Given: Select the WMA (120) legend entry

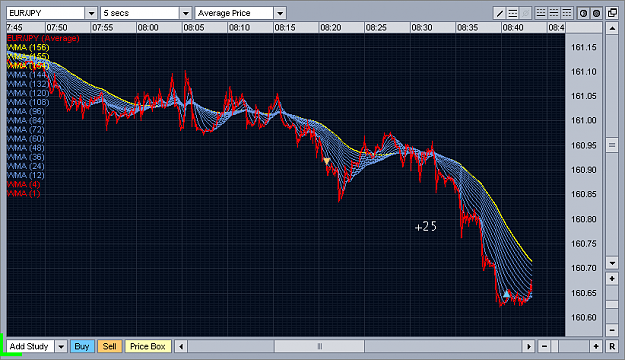Looking at the screenshot, I should pos(28,93).
